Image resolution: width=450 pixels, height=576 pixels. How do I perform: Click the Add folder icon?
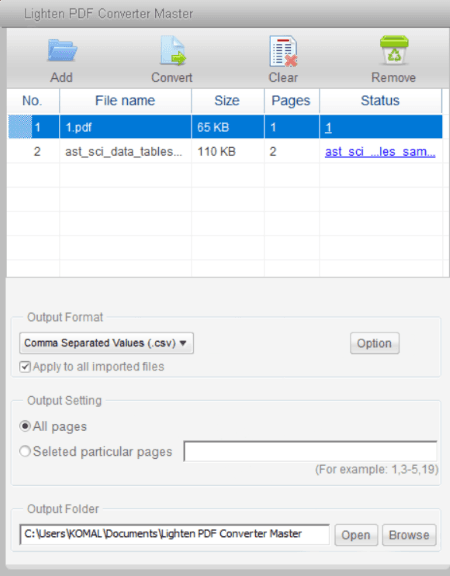click(62, 50)
